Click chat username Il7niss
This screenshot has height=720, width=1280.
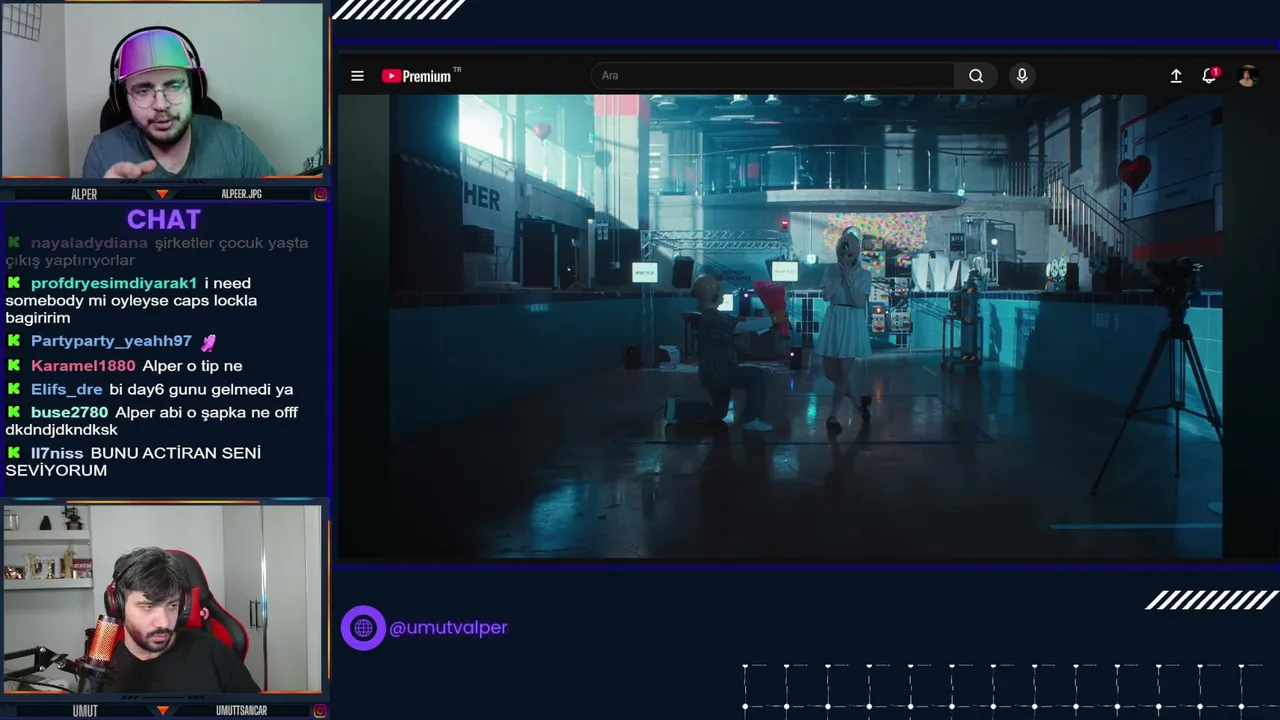pyautogui.click(x=57, y=453)
